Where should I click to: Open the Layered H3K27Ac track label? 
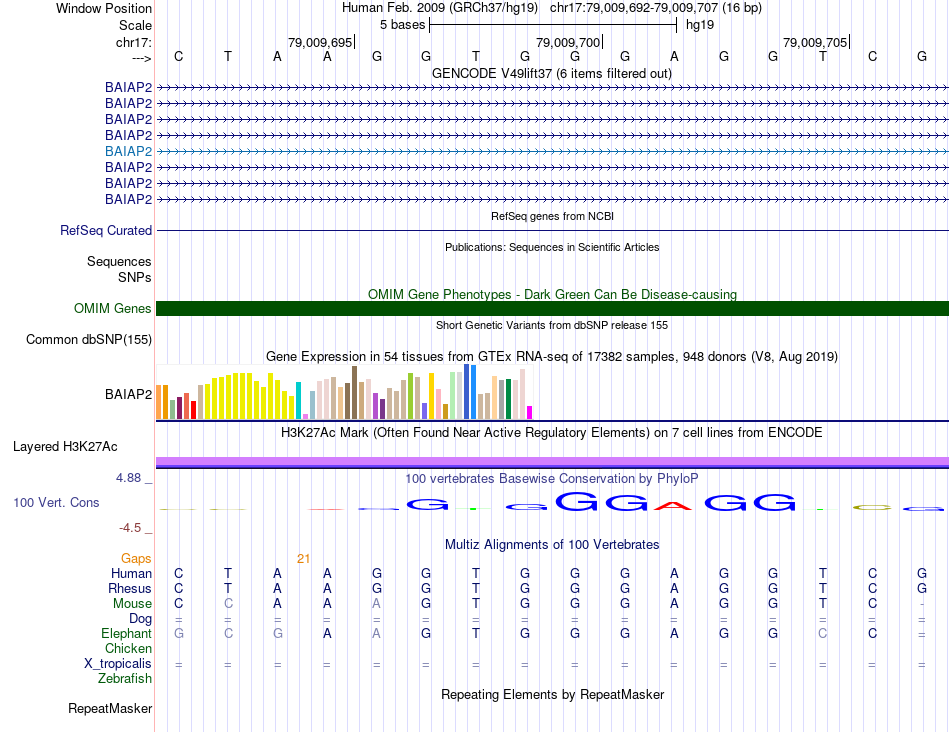point(65,447)
